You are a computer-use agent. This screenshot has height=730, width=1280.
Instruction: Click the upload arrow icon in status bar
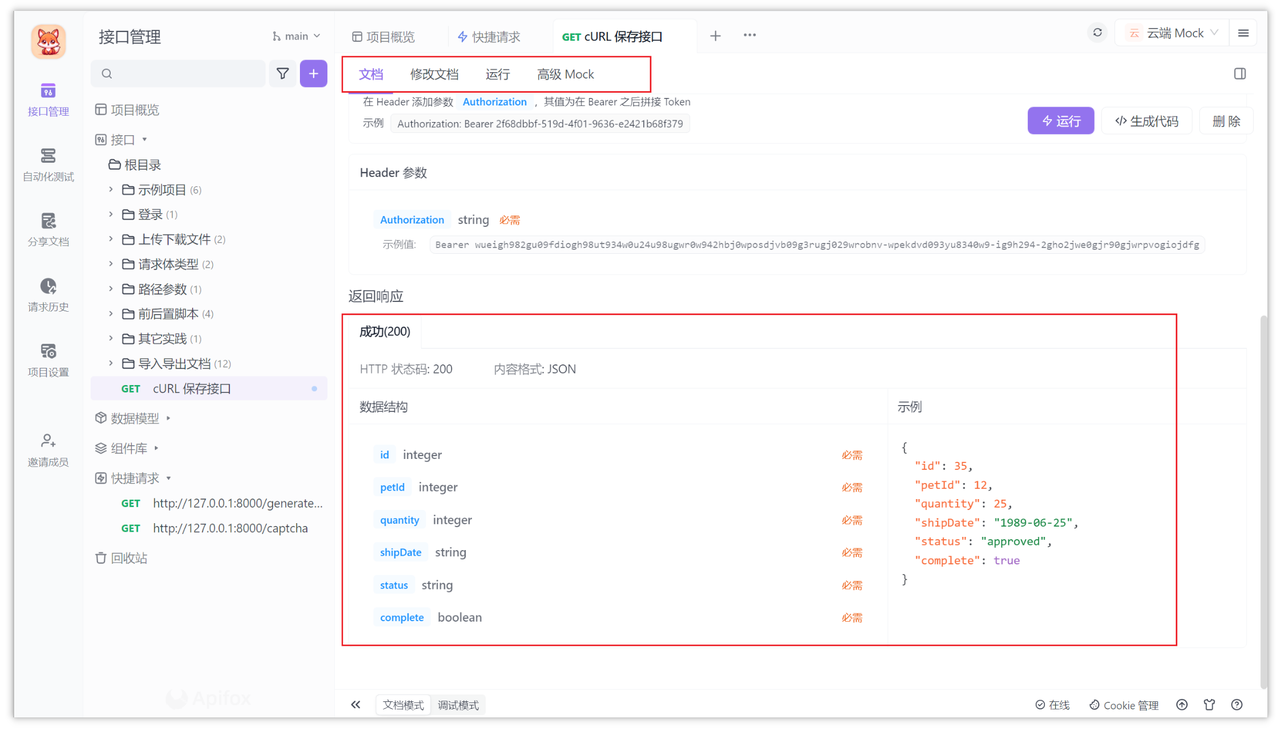[x=1182, y=705]
